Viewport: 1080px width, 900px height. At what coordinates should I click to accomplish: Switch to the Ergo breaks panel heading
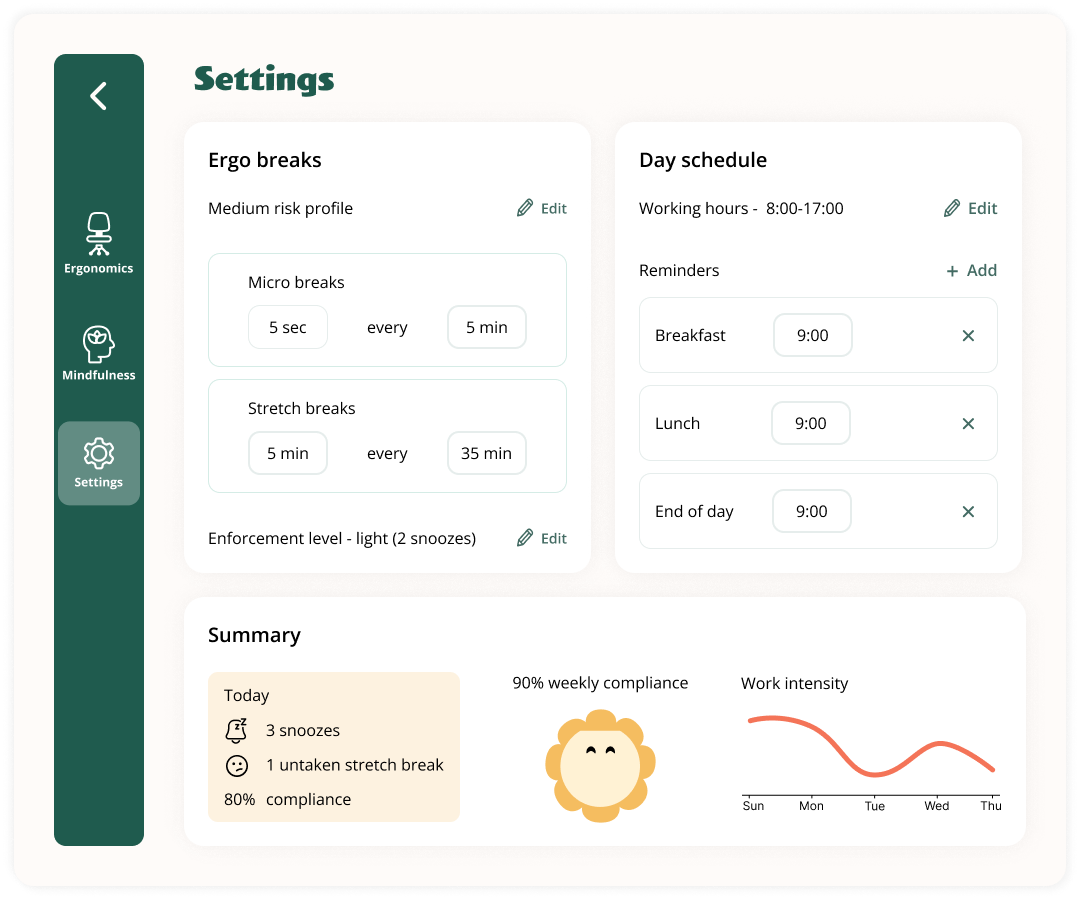(x=264, y=159)
